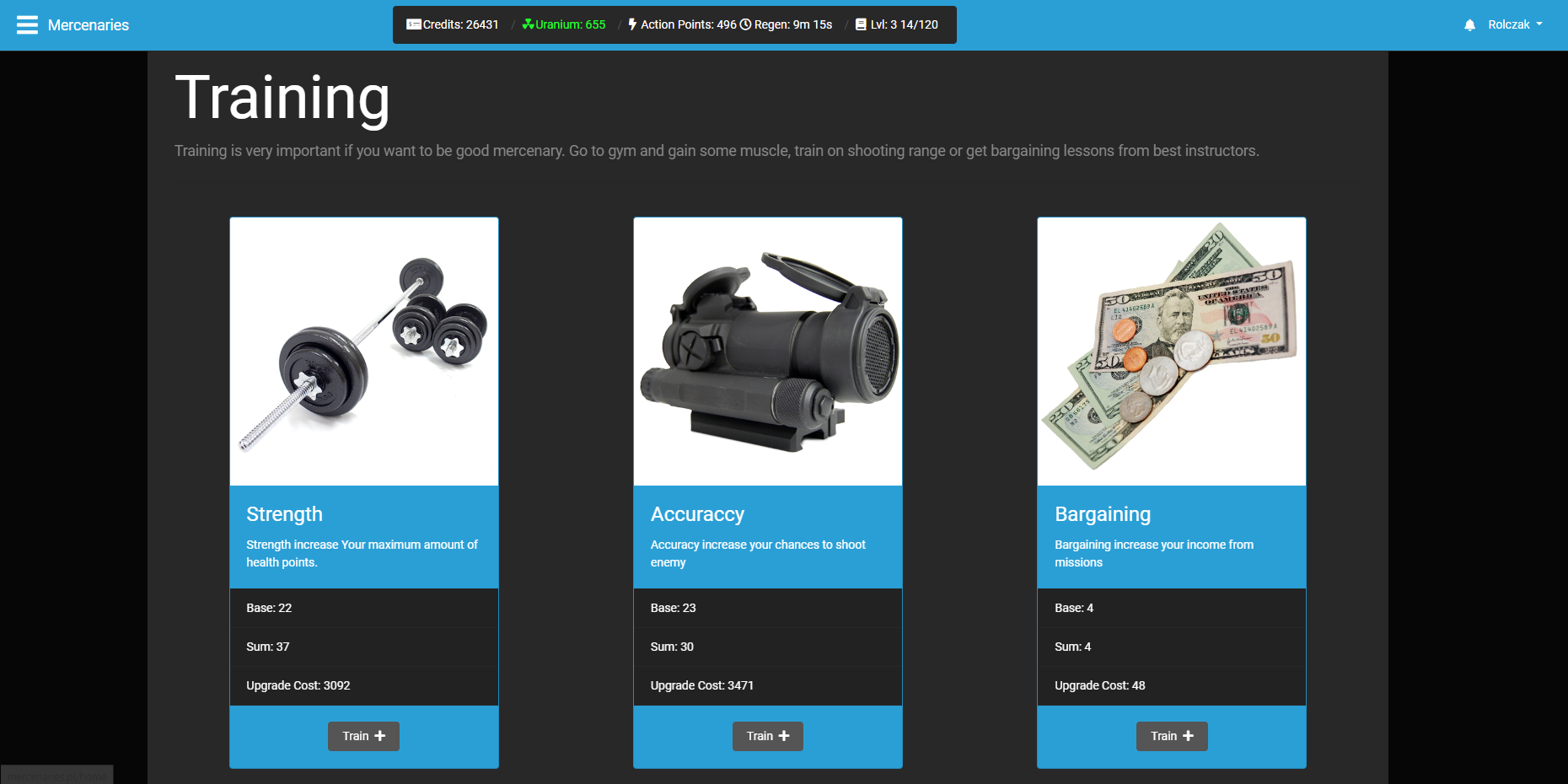
Task: Click the plus icon on Accuraccy's Train button
Action: pos(781,736)
